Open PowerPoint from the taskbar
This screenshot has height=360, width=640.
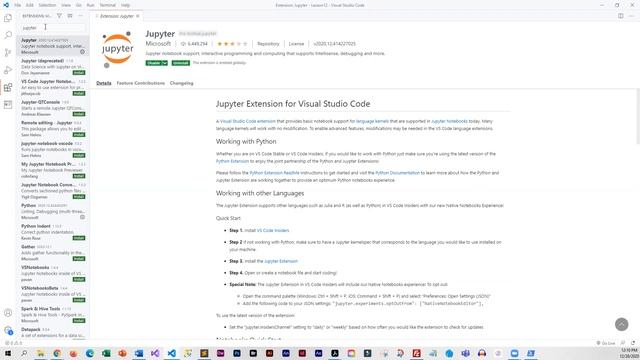(x=122, y=353)
